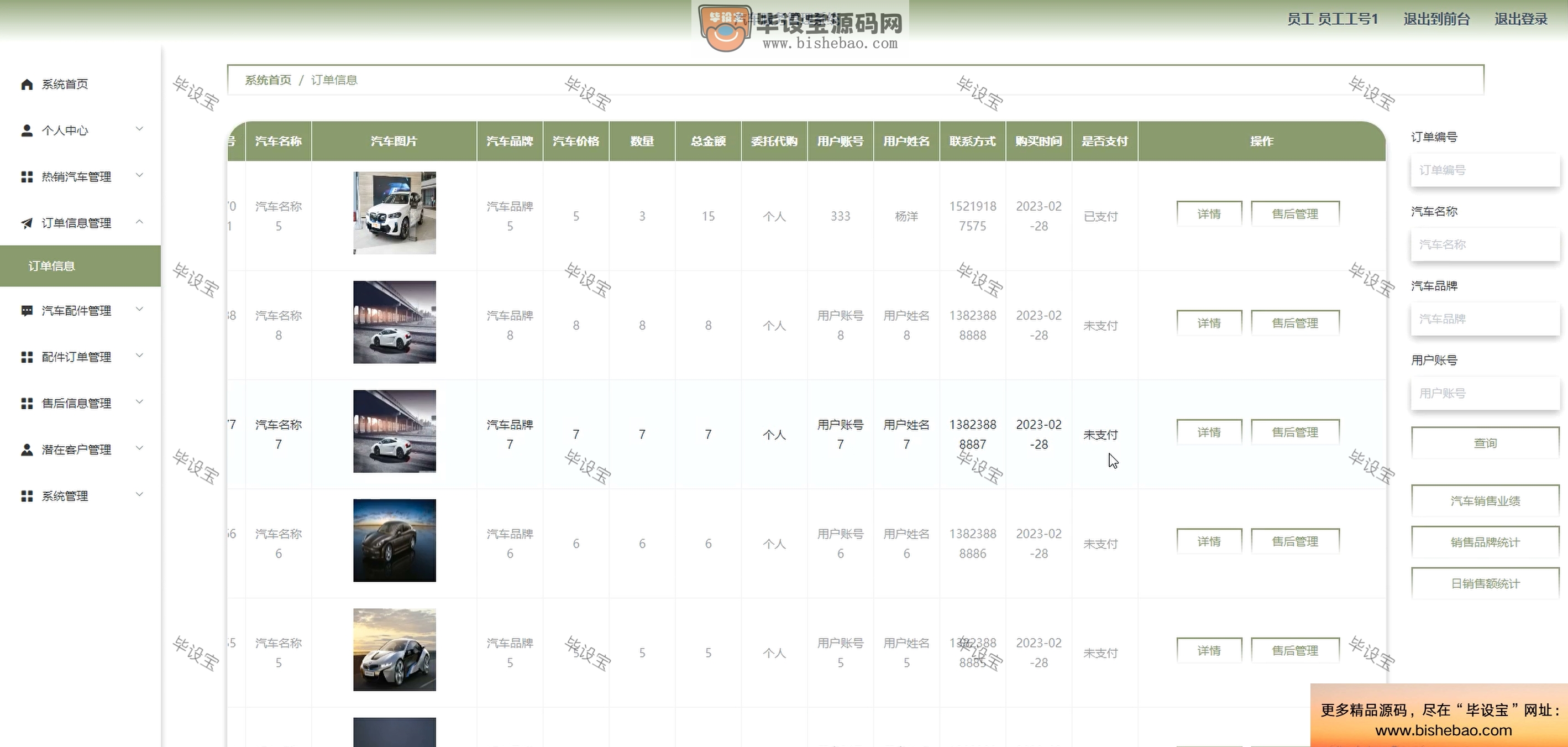The width and height of the screenshot is (1568, 747).
Task: Expand the 汽车配件管理 chevron
Action: coord(139,309)
